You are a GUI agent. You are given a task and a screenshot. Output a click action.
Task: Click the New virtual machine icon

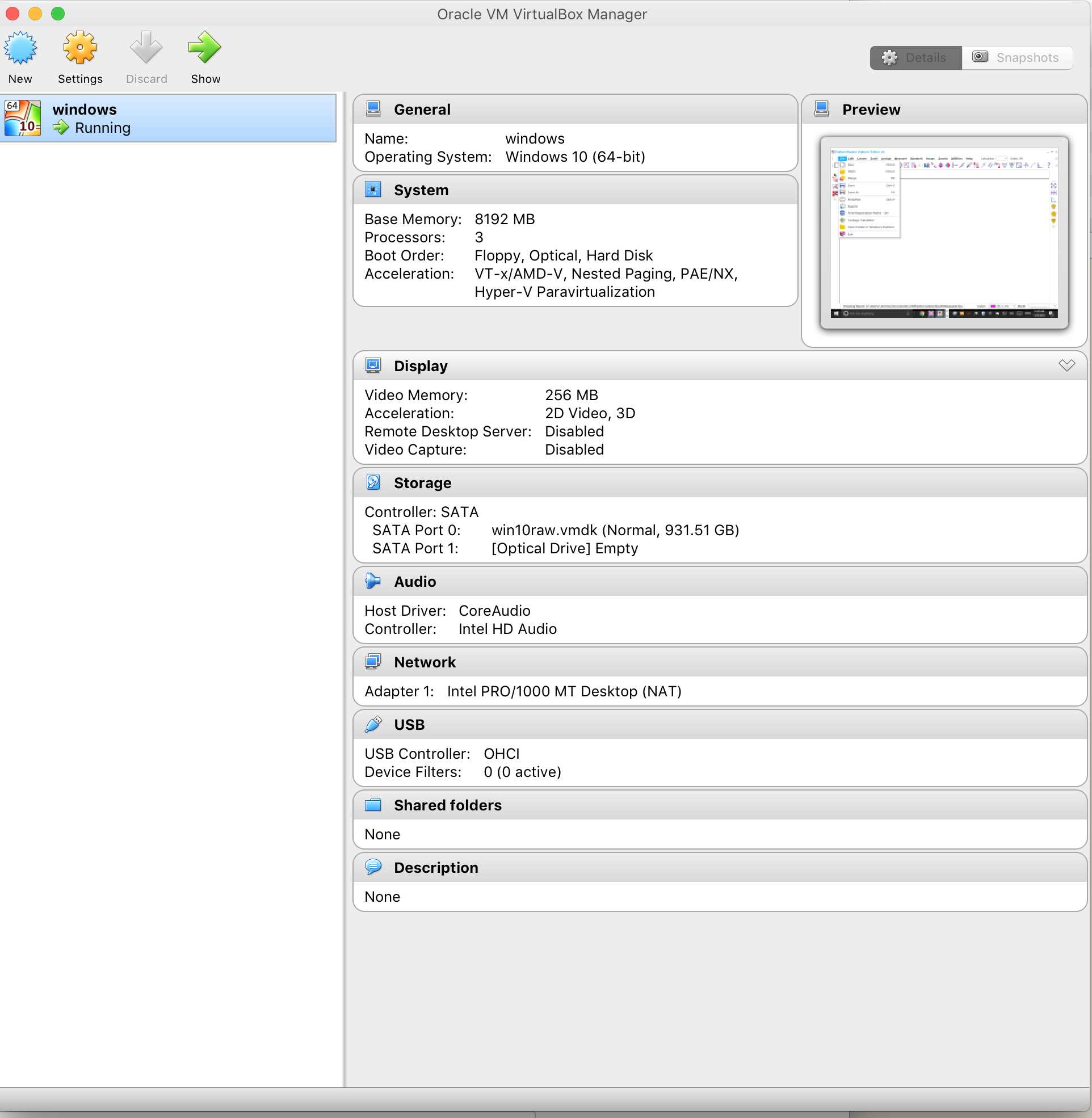tap(20, 48)
